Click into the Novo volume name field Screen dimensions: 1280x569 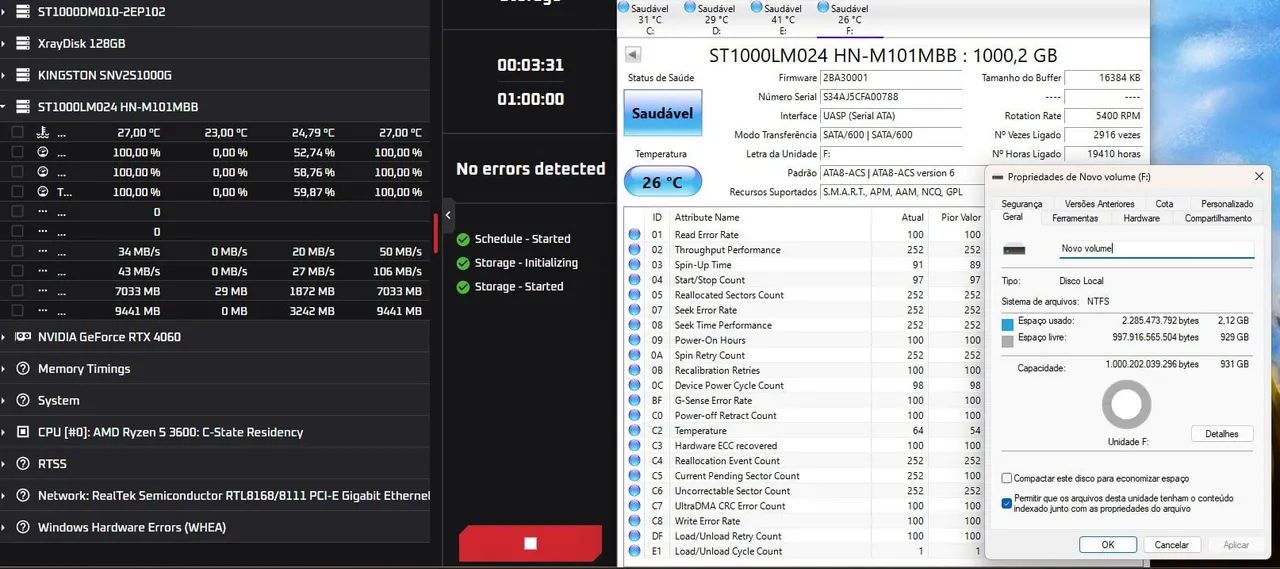[1155, 249]
